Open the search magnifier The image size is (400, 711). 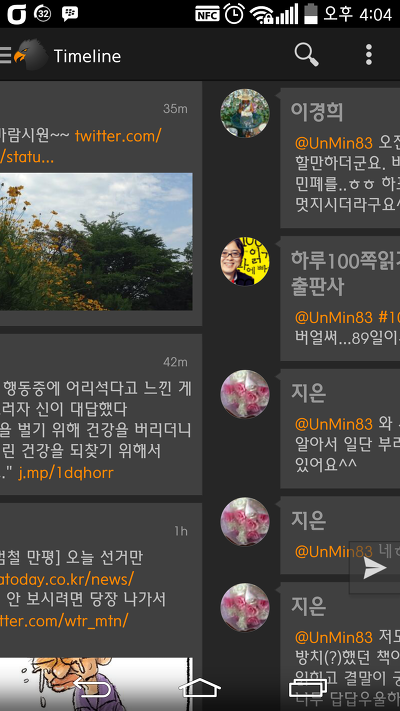pos(307,55)
